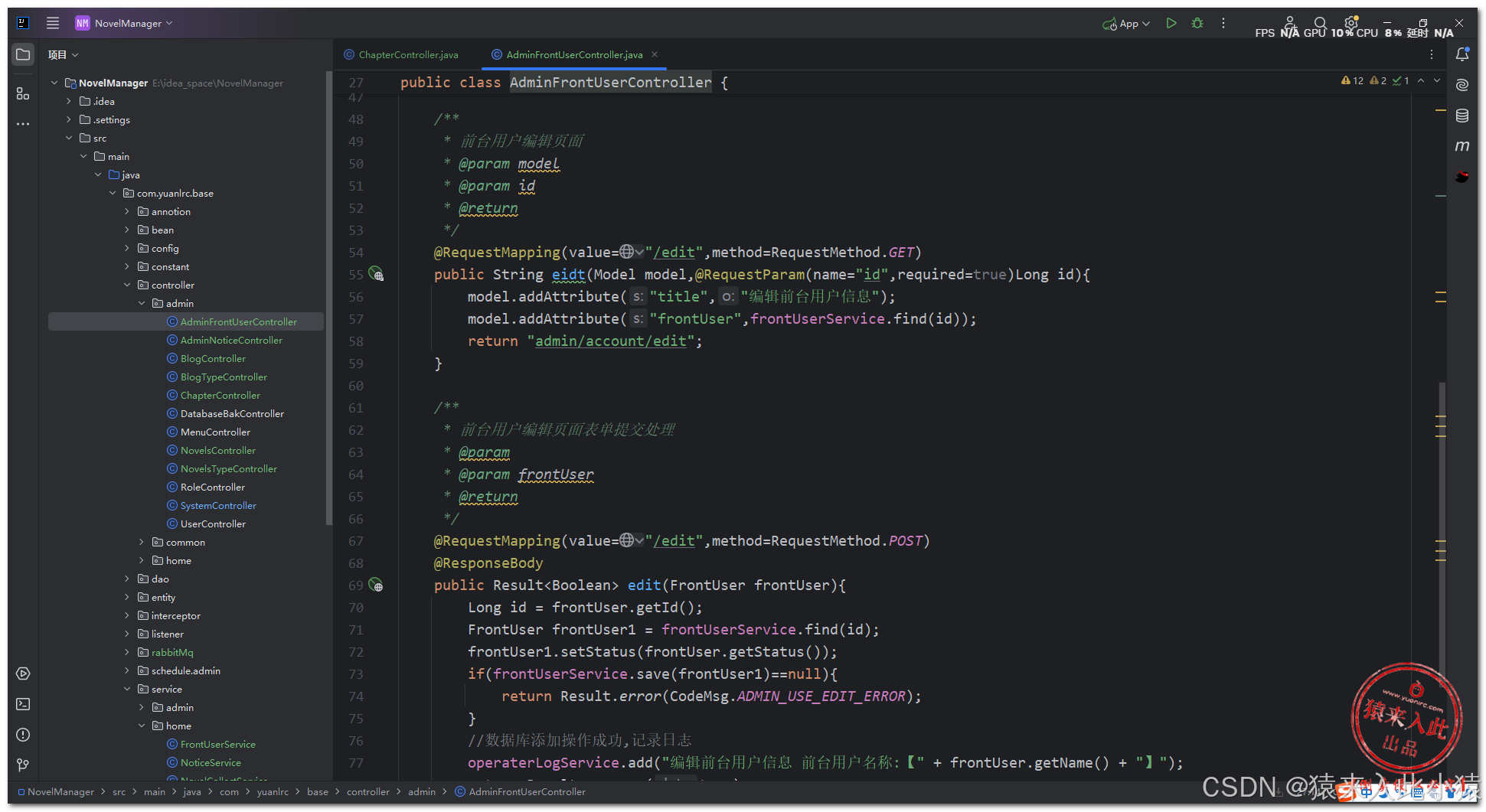The height and width of the screenshot is (812, 1486).
Task: Click the eidt method name
Action: click(x=568, y=274)
